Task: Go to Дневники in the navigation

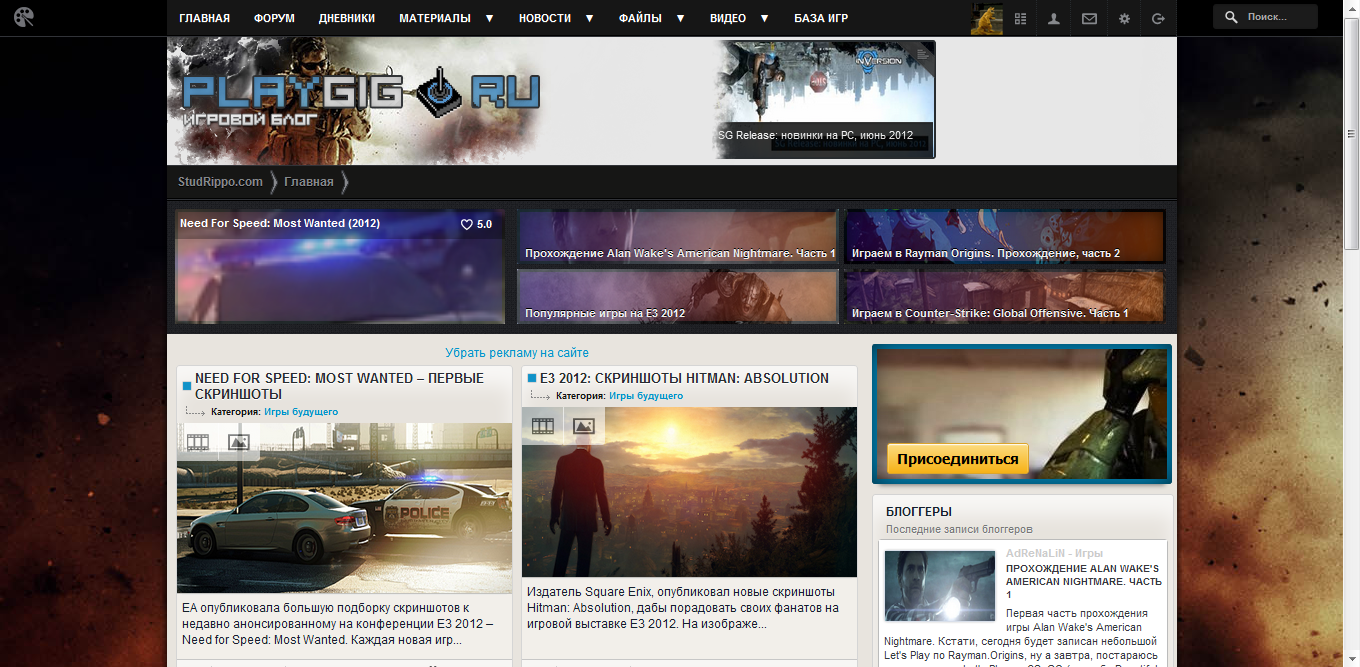Action: click(347, 18)
